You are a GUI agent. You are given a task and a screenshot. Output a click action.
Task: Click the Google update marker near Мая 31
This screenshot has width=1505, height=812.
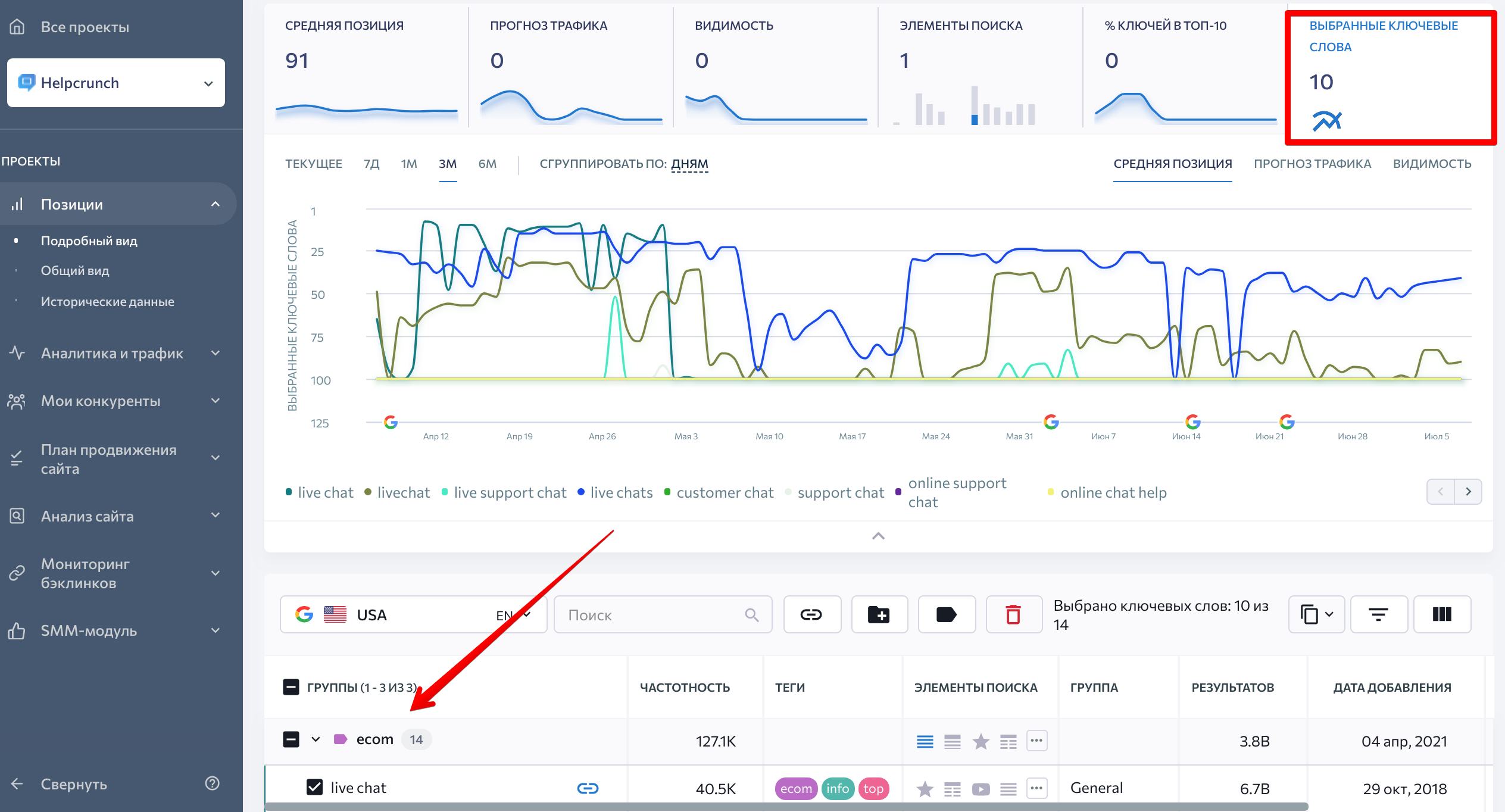point(1051,421)
